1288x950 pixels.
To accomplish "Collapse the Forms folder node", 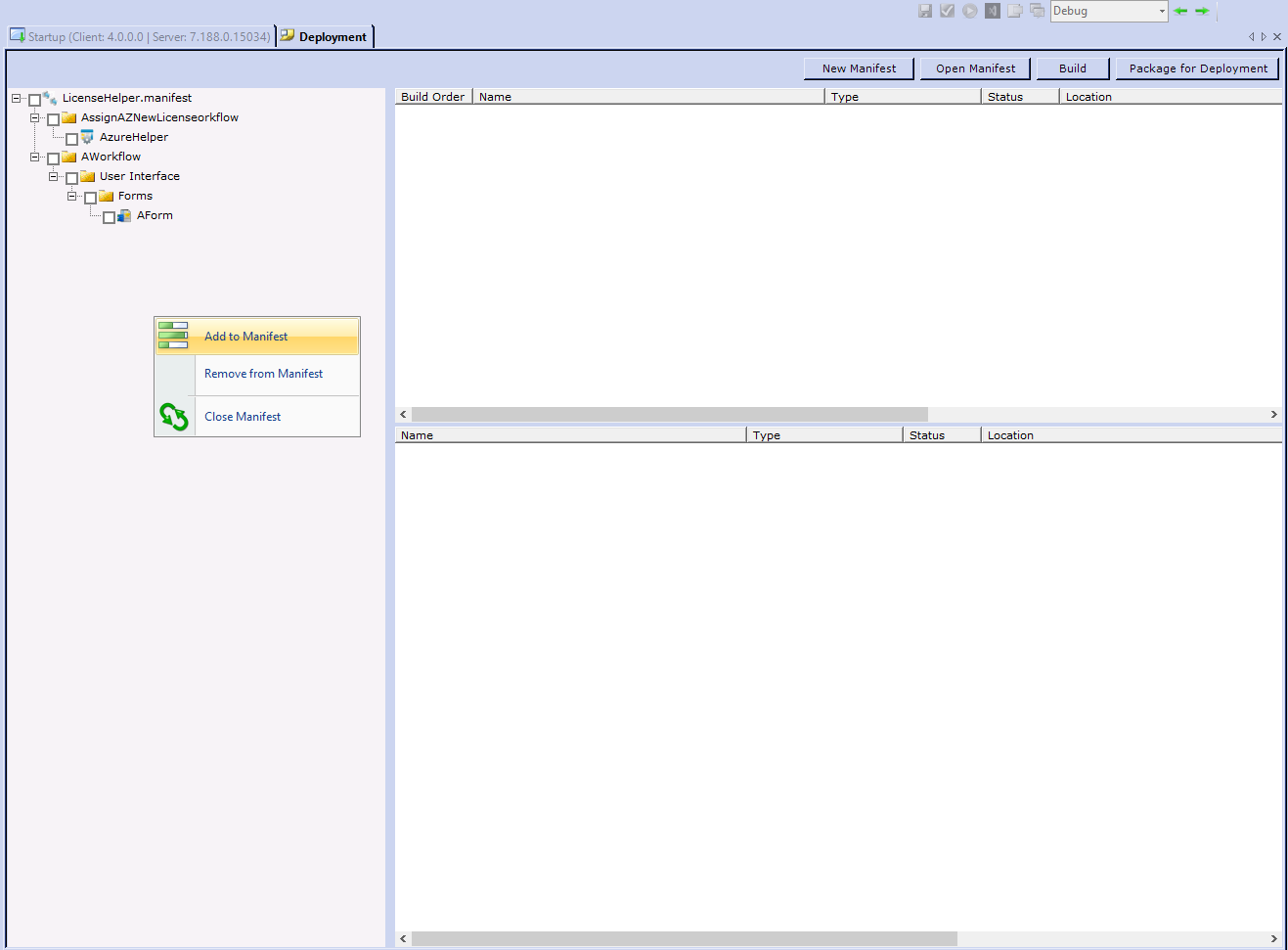I will [x=71, y=196].
